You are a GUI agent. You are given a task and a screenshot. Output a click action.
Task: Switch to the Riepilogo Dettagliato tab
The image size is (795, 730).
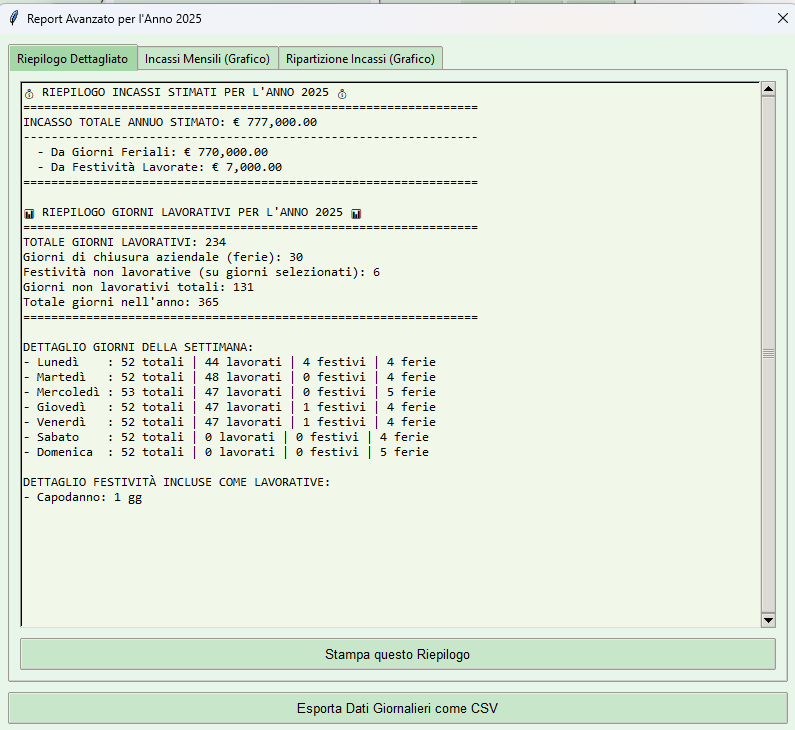point(72,59)
